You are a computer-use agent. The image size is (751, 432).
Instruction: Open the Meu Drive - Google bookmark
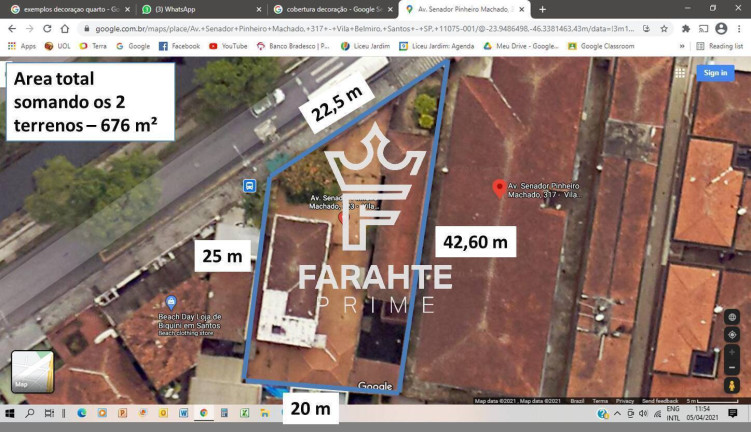tap(521, 46)
